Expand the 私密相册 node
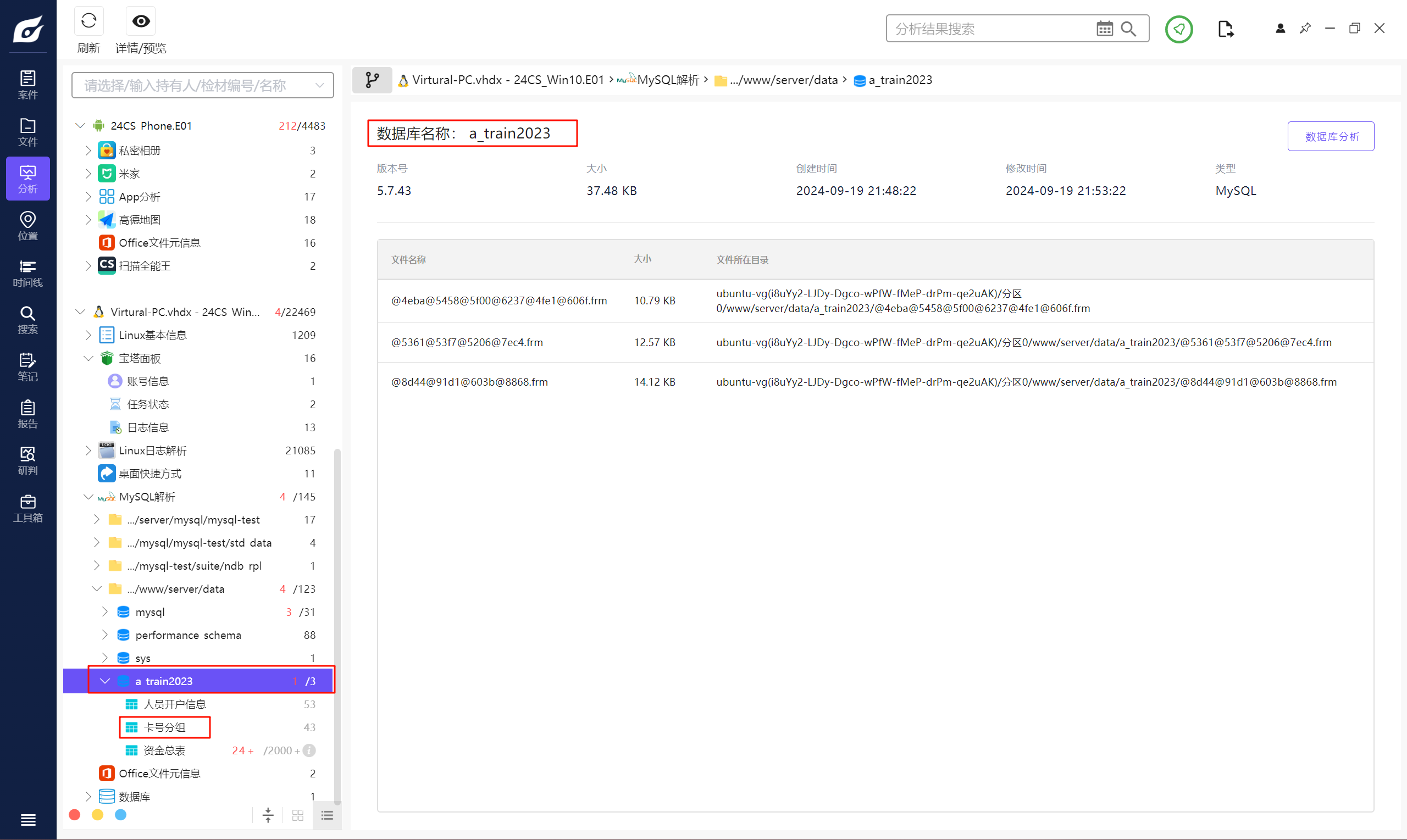 point(88,150)
